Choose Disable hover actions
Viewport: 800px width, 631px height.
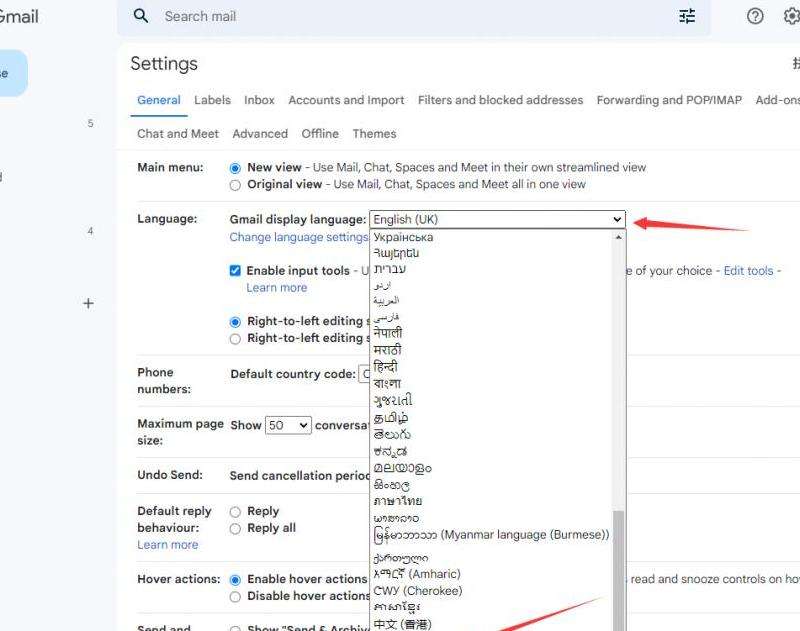pyautogui.click(x=235, y=596)
